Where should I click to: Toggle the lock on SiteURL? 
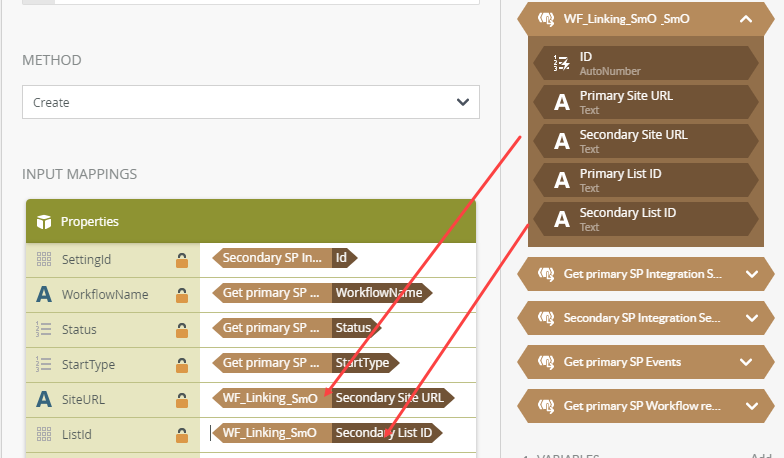[x=182, y=400]
